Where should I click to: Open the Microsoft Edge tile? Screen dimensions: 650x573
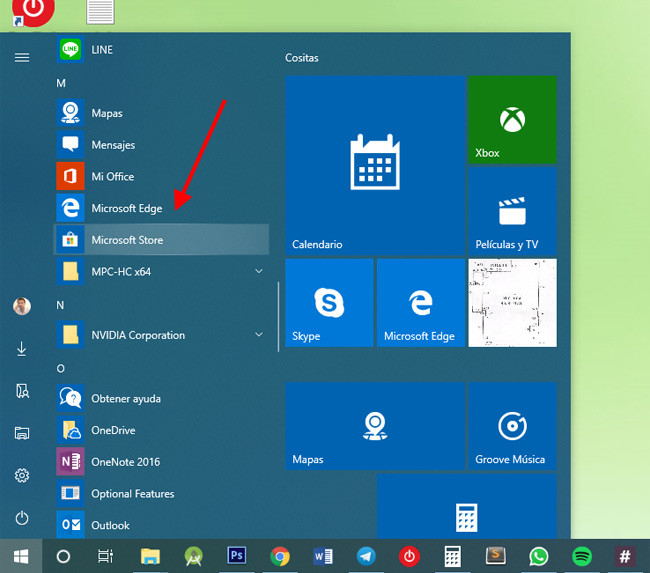pos(421,303)
